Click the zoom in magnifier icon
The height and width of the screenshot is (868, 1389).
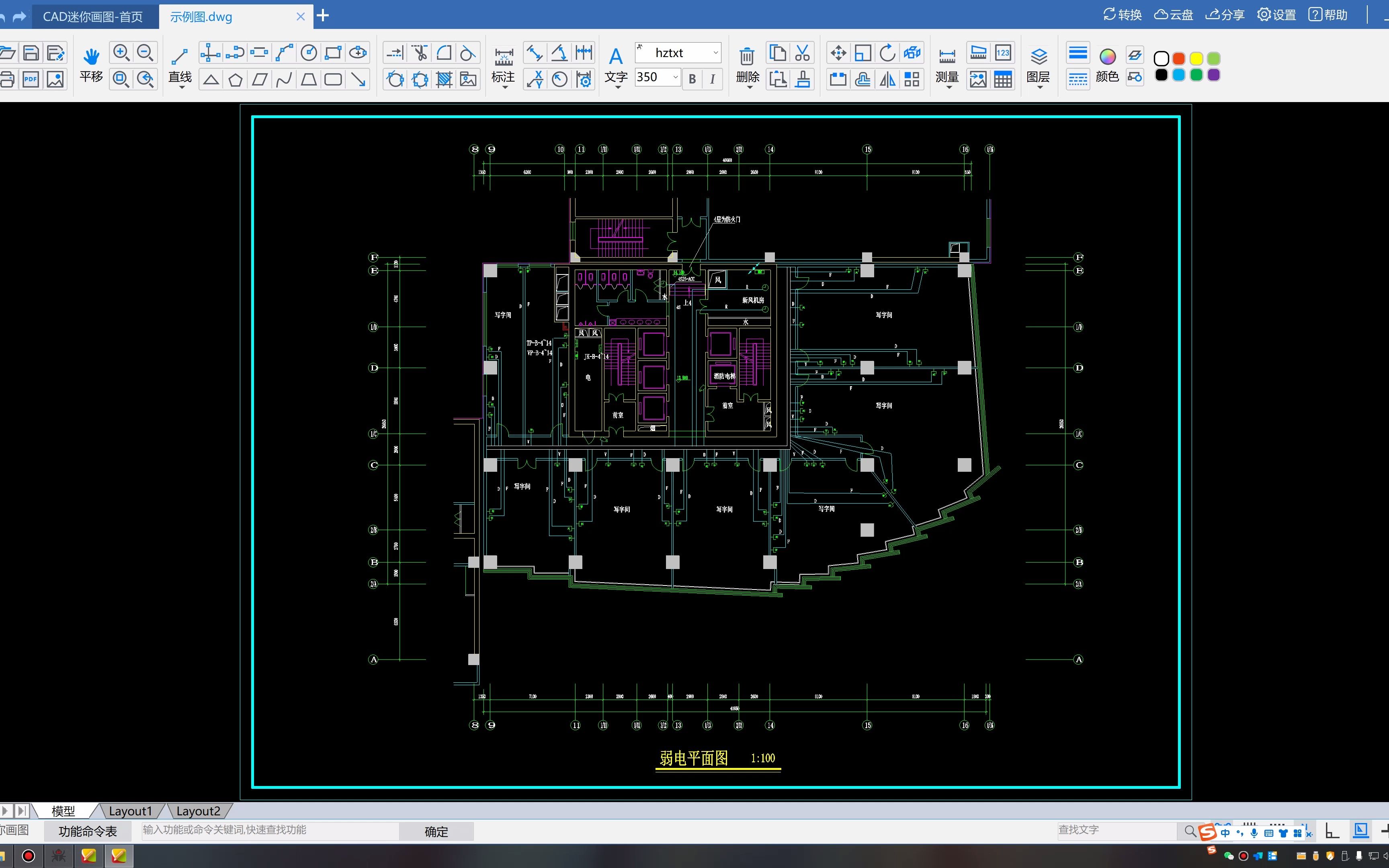point(121,53)
